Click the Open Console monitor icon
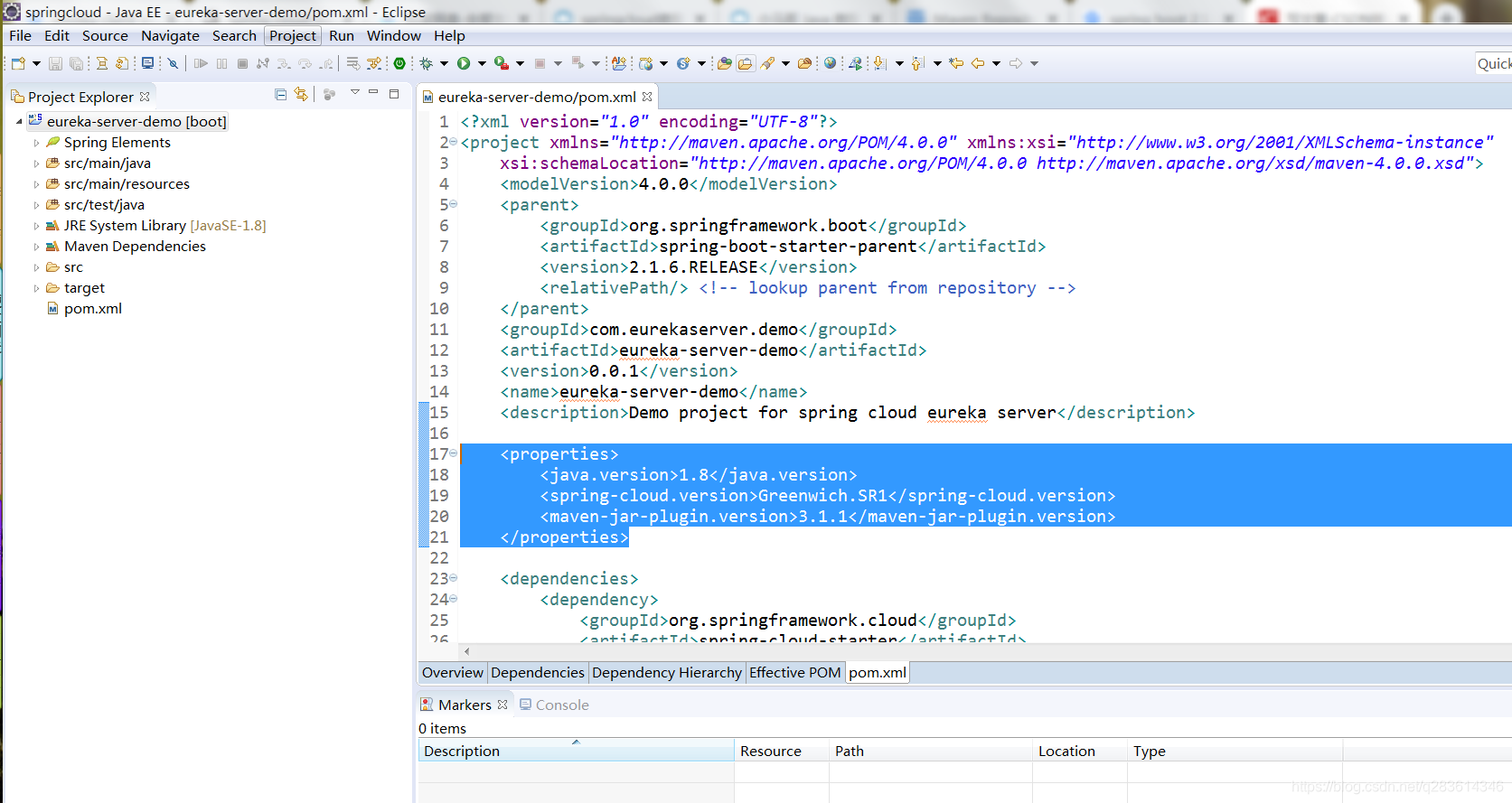The height and width of the screenshot is (803, 1512). [x=147, y=63]
